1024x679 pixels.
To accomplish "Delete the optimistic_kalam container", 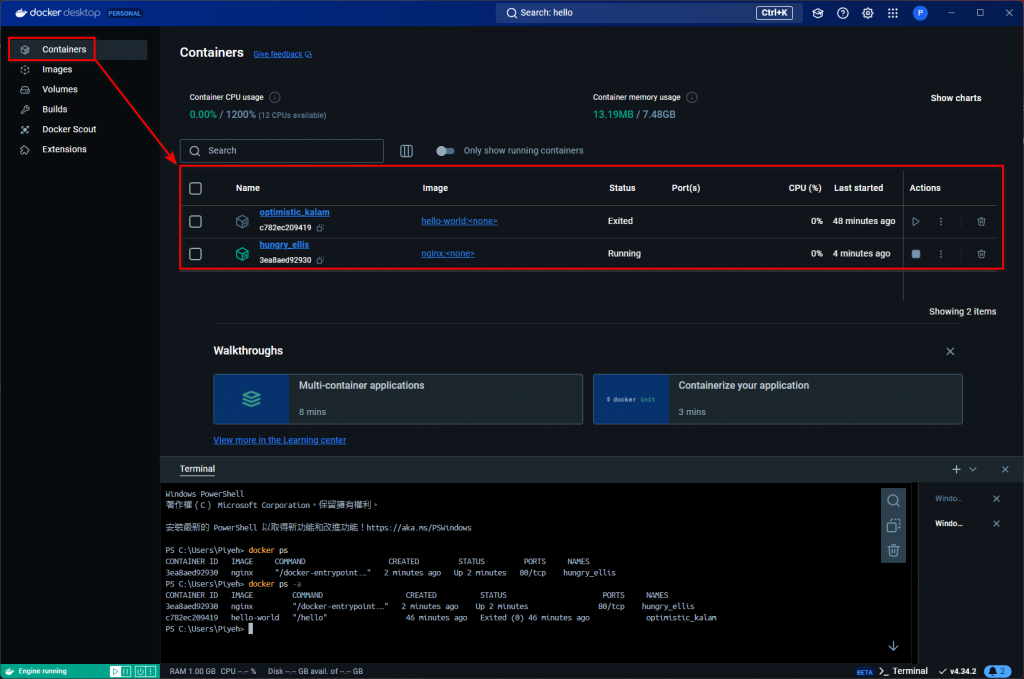I will pos(981,221).
